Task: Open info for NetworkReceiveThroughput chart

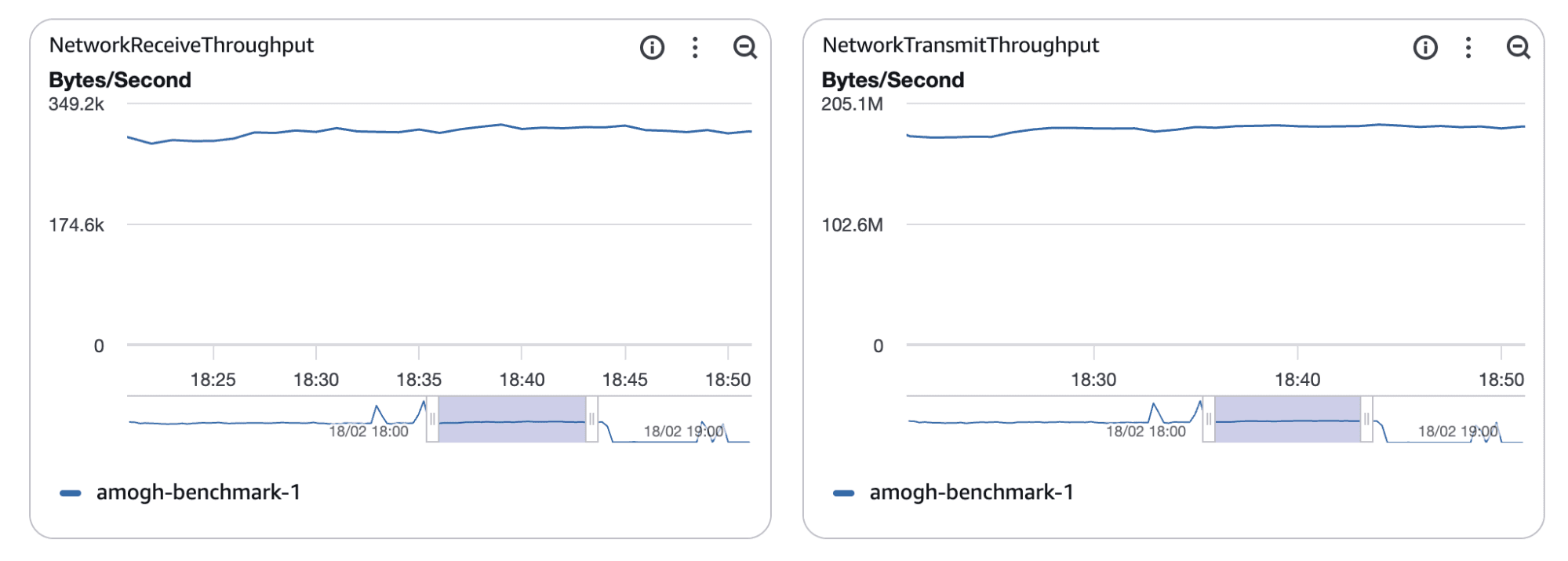Action: (652, 48)
